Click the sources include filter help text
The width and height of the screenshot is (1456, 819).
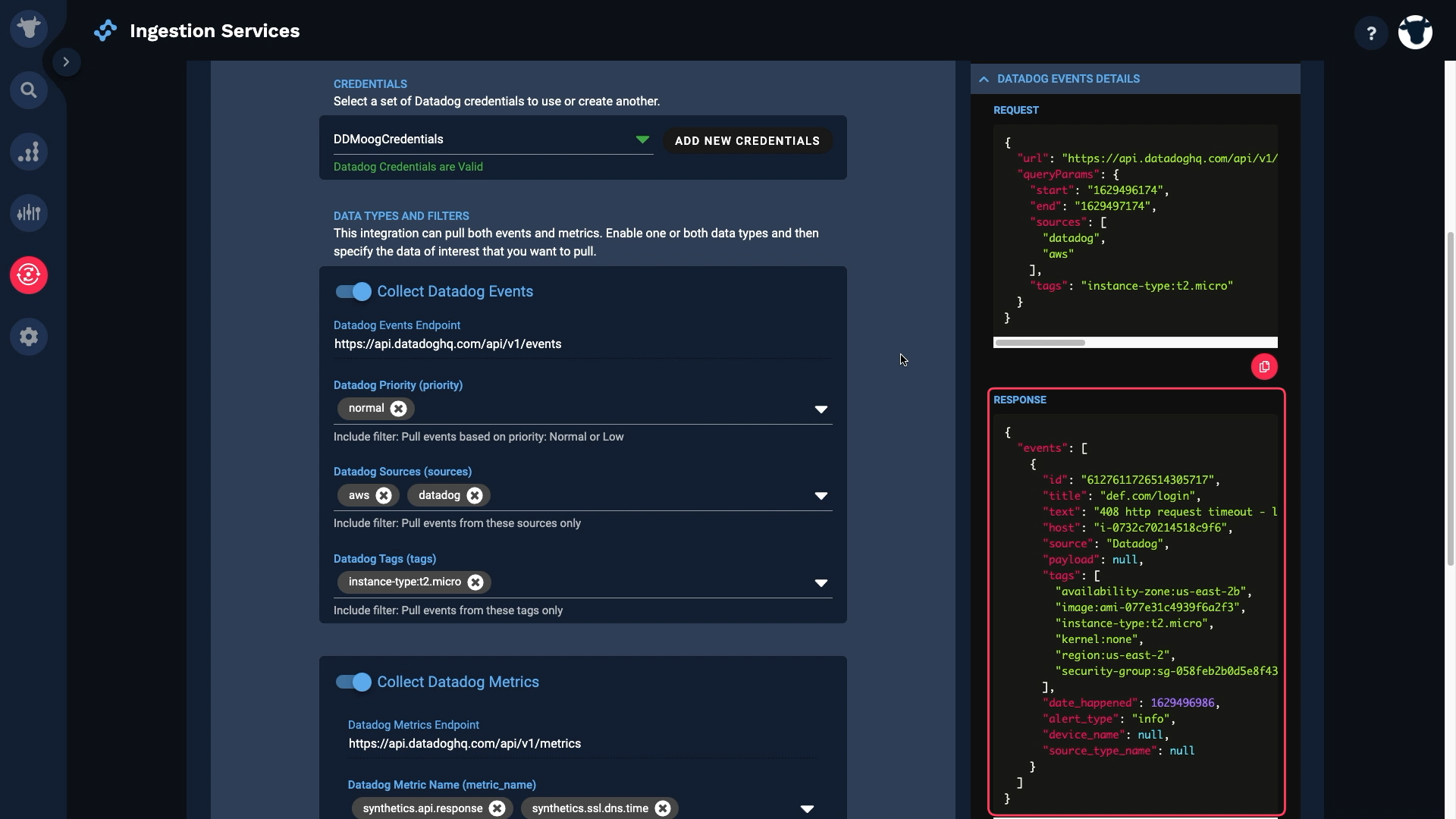[457, 523]
